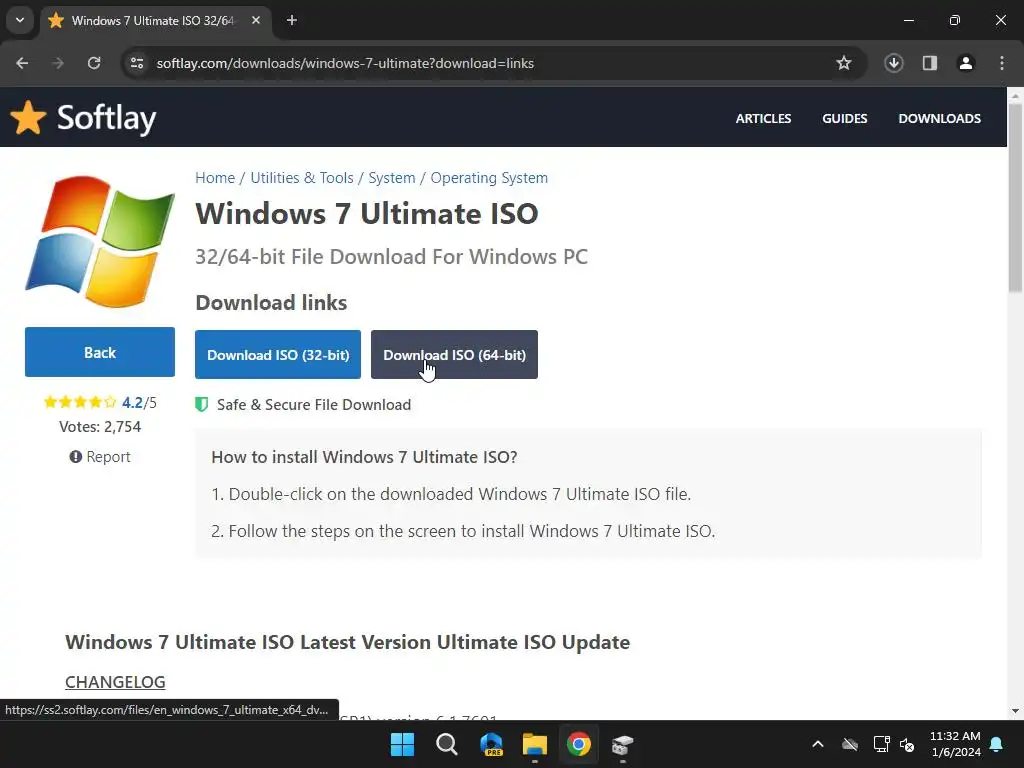Screen dimensions: 1024x768
Task: Open the ARTICLES menu item
Action: point(763,118)
